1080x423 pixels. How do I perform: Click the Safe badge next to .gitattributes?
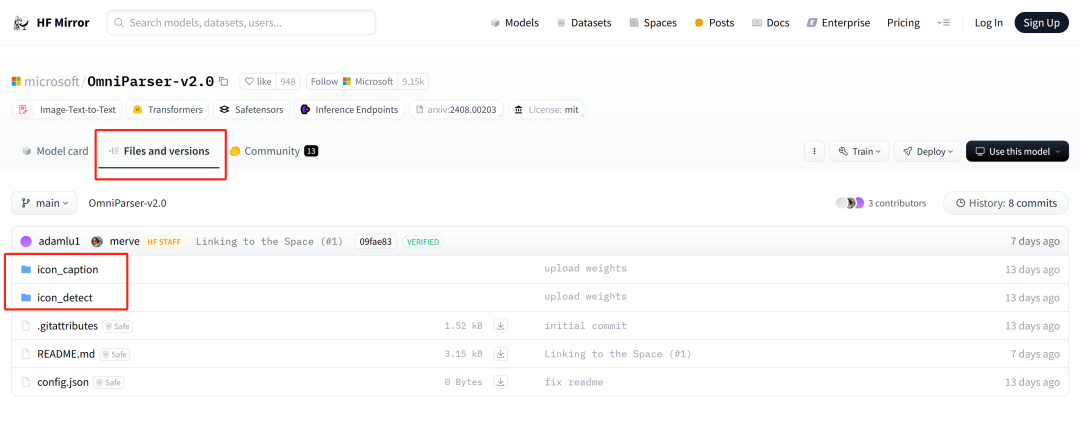click(x=117, y=326)
